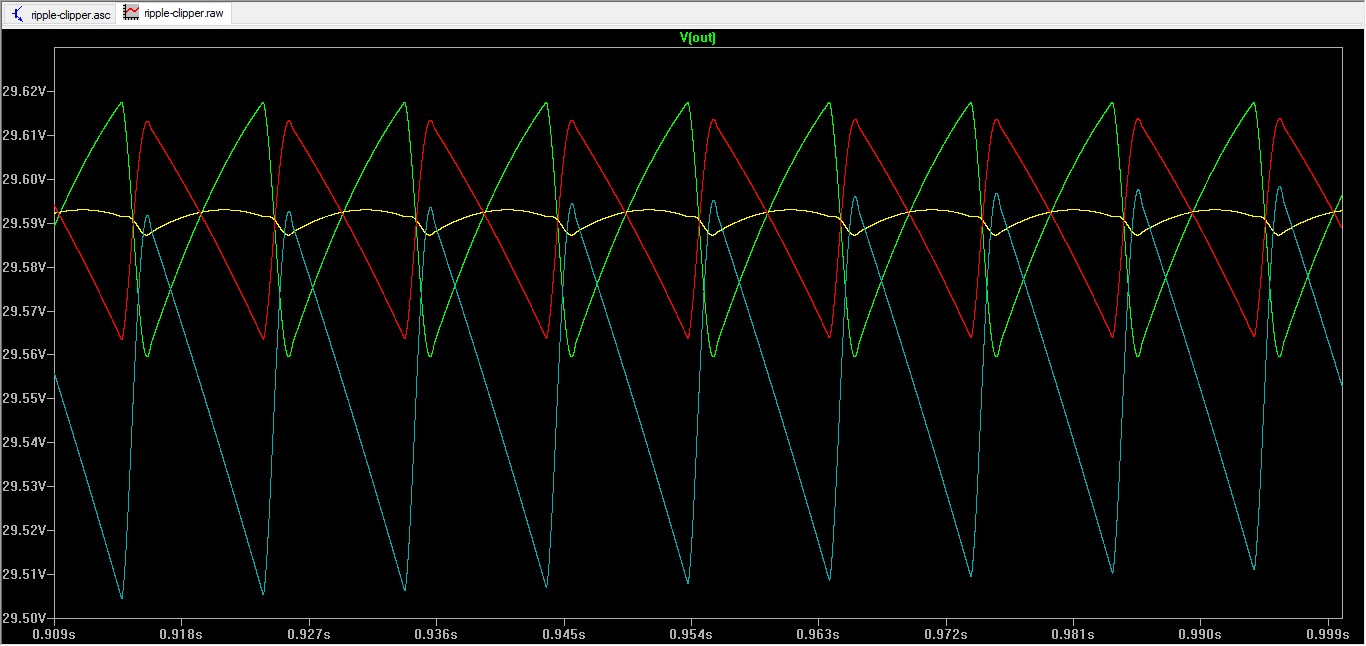Click the 29.54V vertical axis label
This screenshot has height=646, width=1366.
[25, 443]
